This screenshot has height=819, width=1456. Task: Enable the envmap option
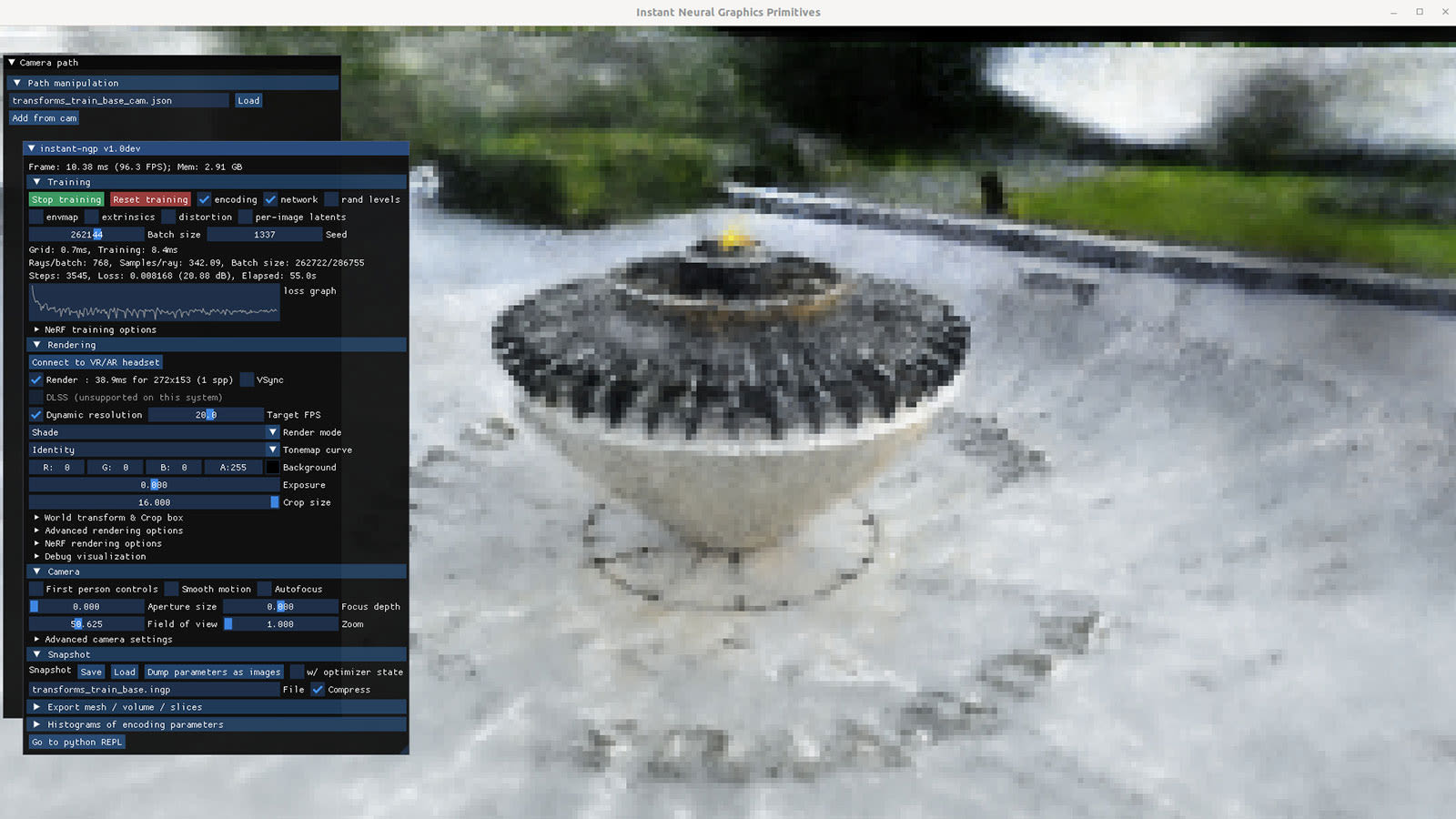click(x=35, y=217)
